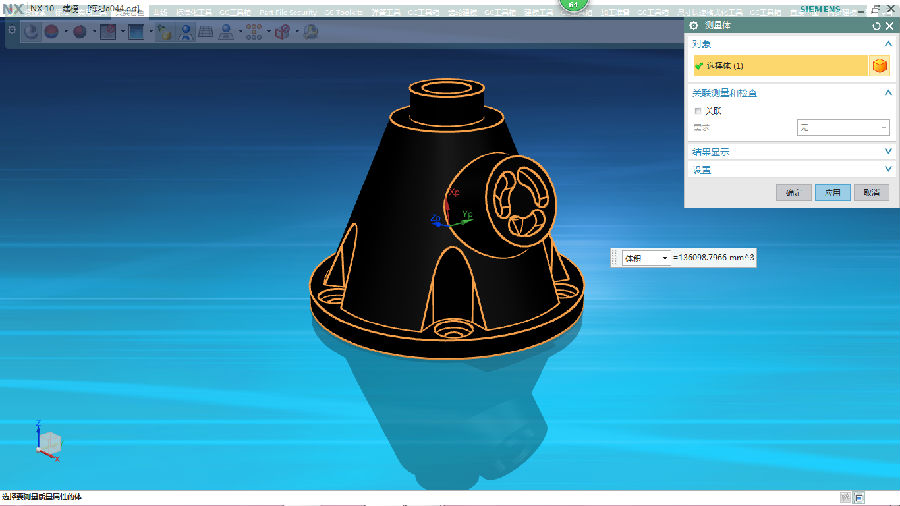The image size is (900, 506).
Task: Click toolbar options gear at far left
Action: [12, 31]
